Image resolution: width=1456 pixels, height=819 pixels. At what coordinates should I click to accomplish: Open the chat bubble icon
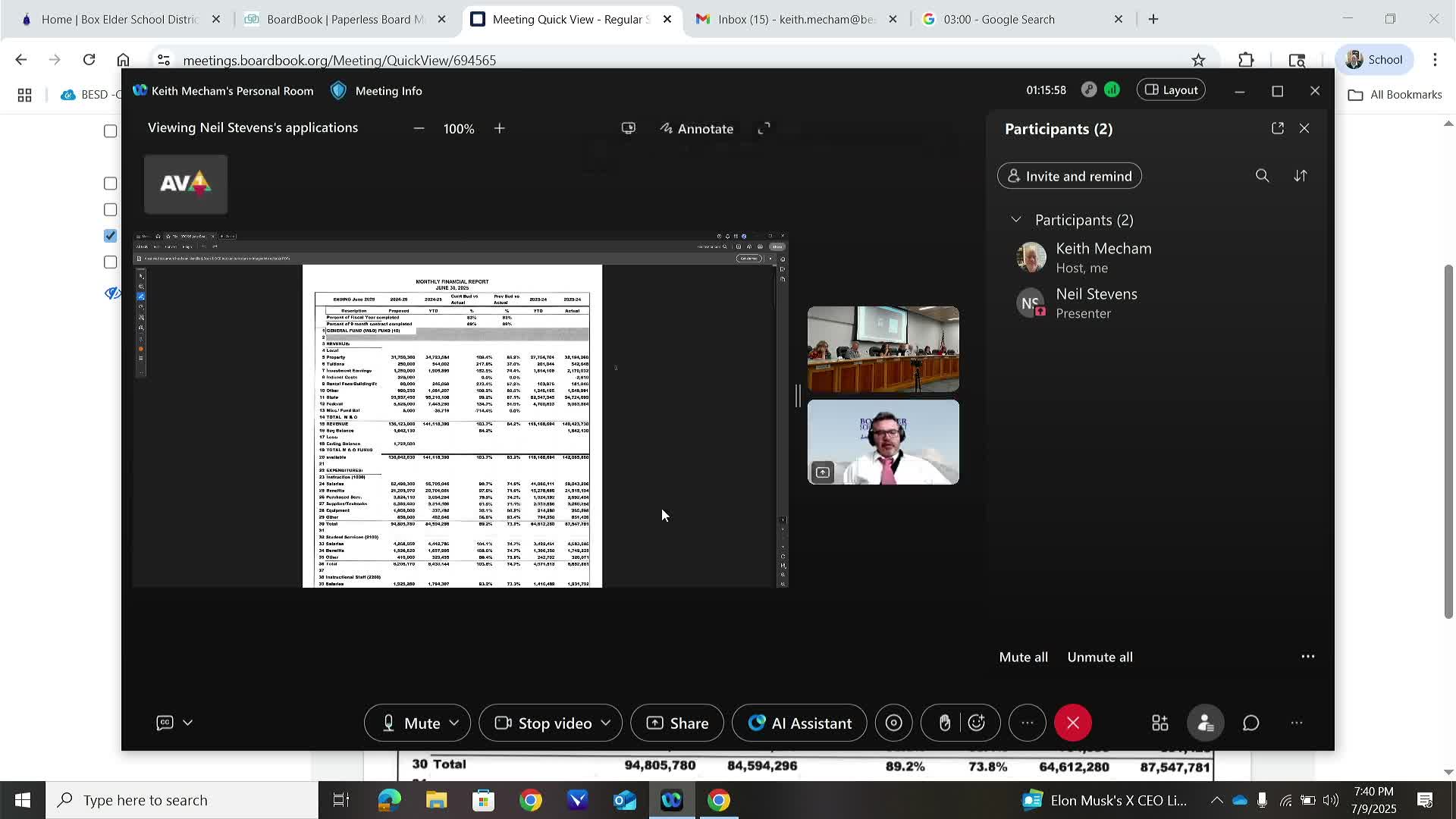[x=1251, y=723]
